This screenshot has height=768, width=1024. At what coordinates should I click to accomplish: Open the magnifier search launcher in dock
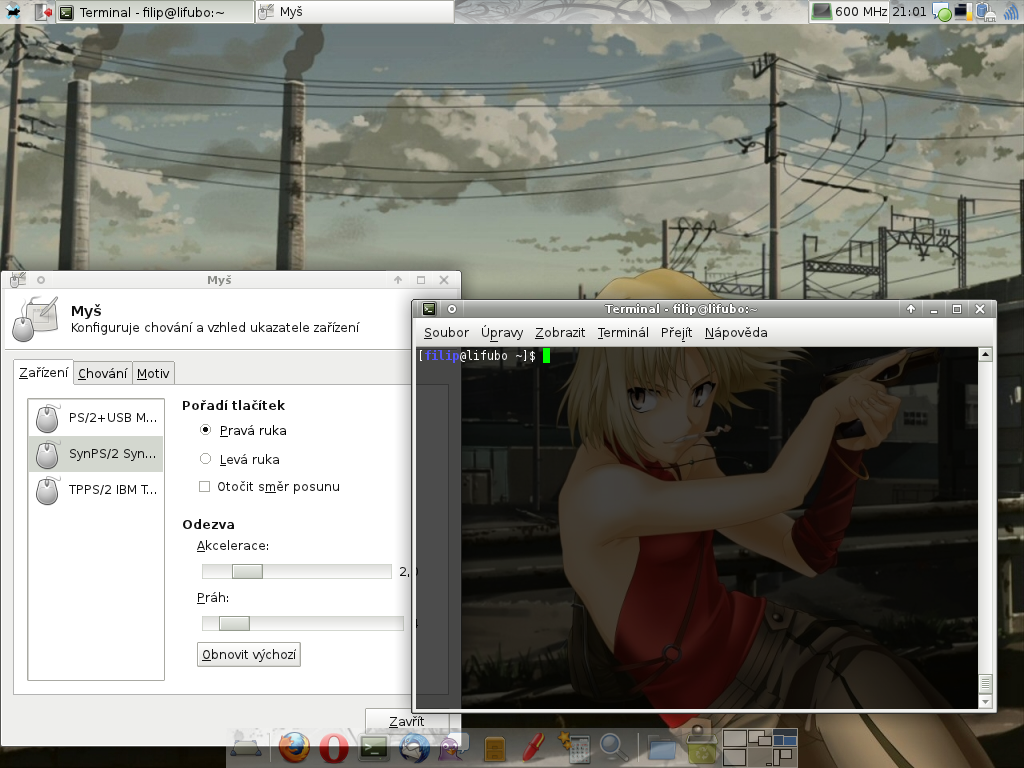(614, 748)
